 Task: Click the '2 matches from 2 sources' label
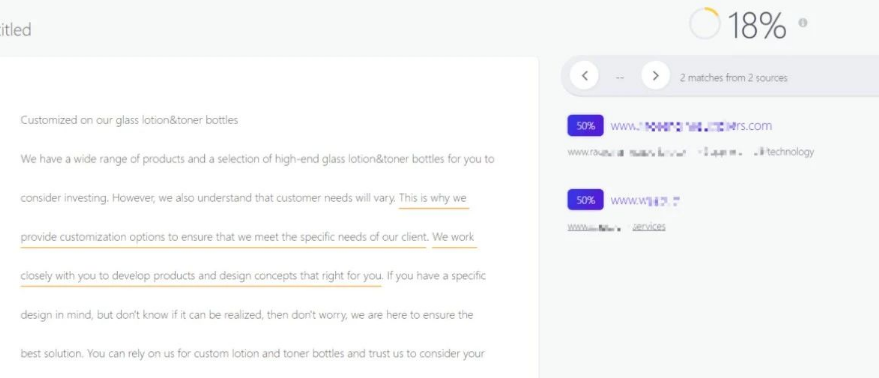click(x=733, y=78)
